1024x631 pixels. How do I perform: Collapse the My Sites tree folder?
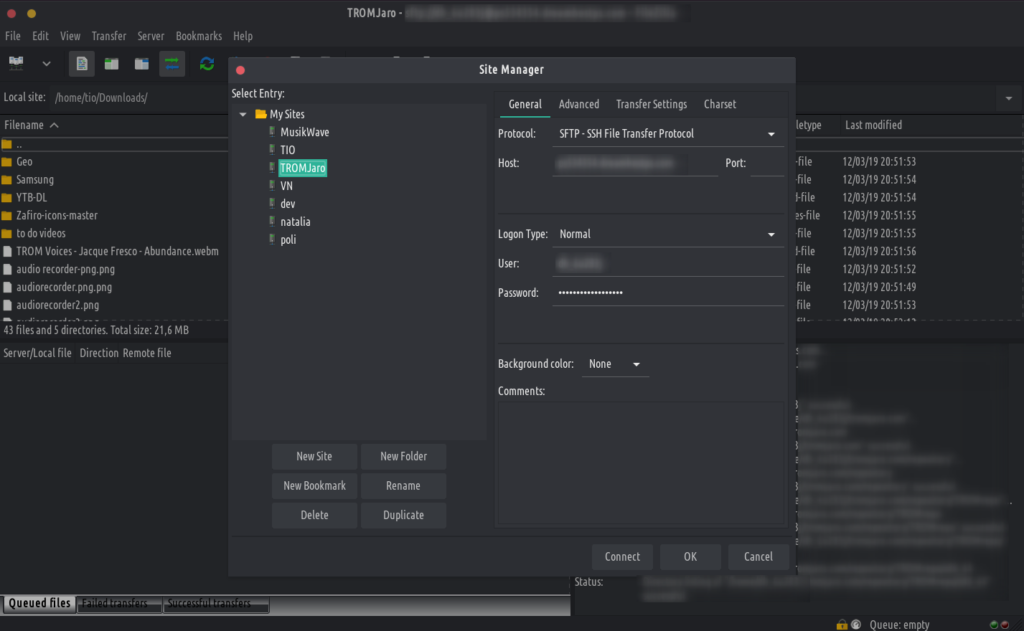tap(243, 114)
